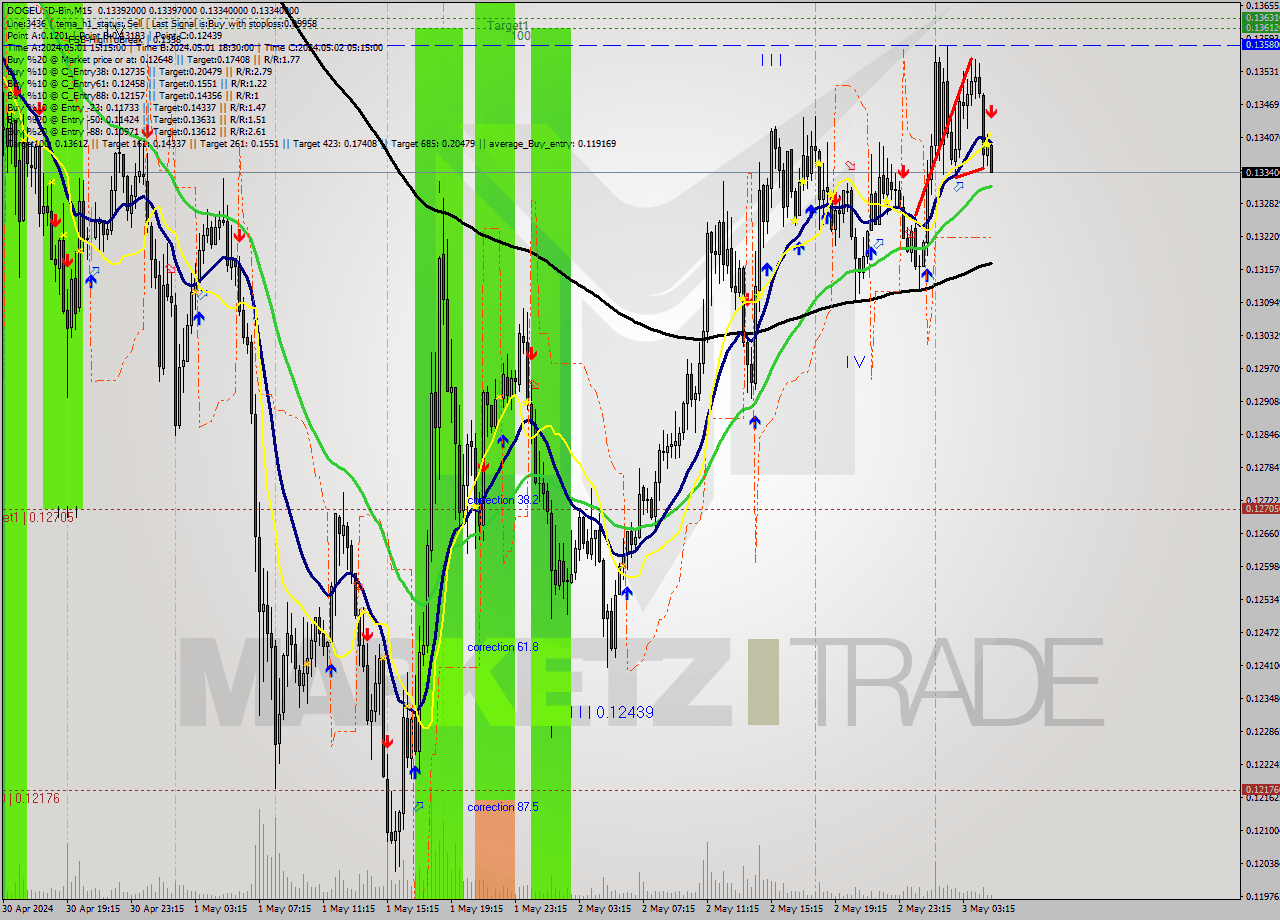The image size is (1280, 920).
Task: Click the '1 May 03:15' time label
Action: [221, 908]
